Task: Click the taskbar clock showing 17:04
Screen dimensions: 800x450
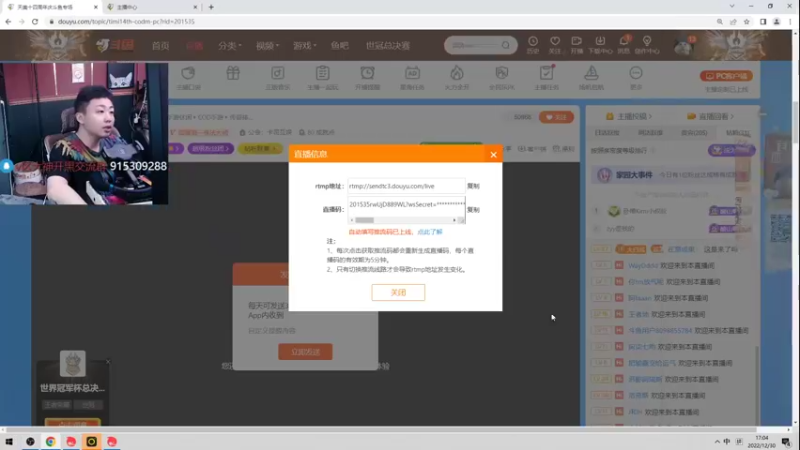Action: 761,441
